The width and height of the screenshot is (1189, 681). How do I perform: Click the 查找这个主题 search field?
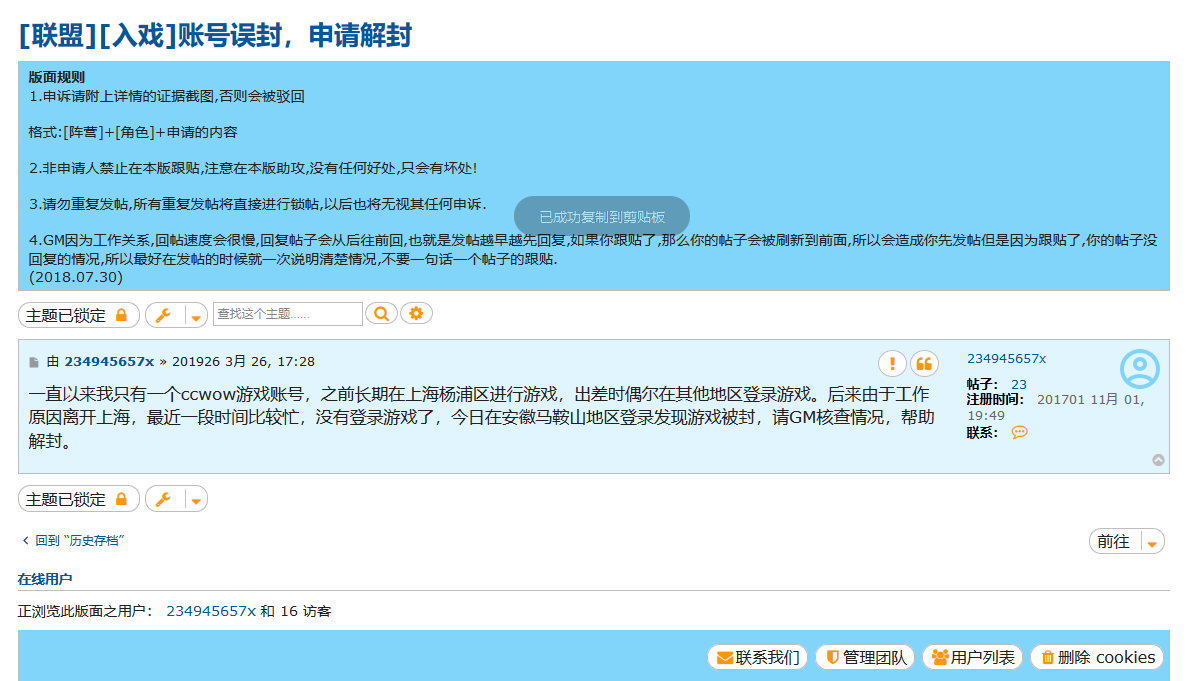290,313
